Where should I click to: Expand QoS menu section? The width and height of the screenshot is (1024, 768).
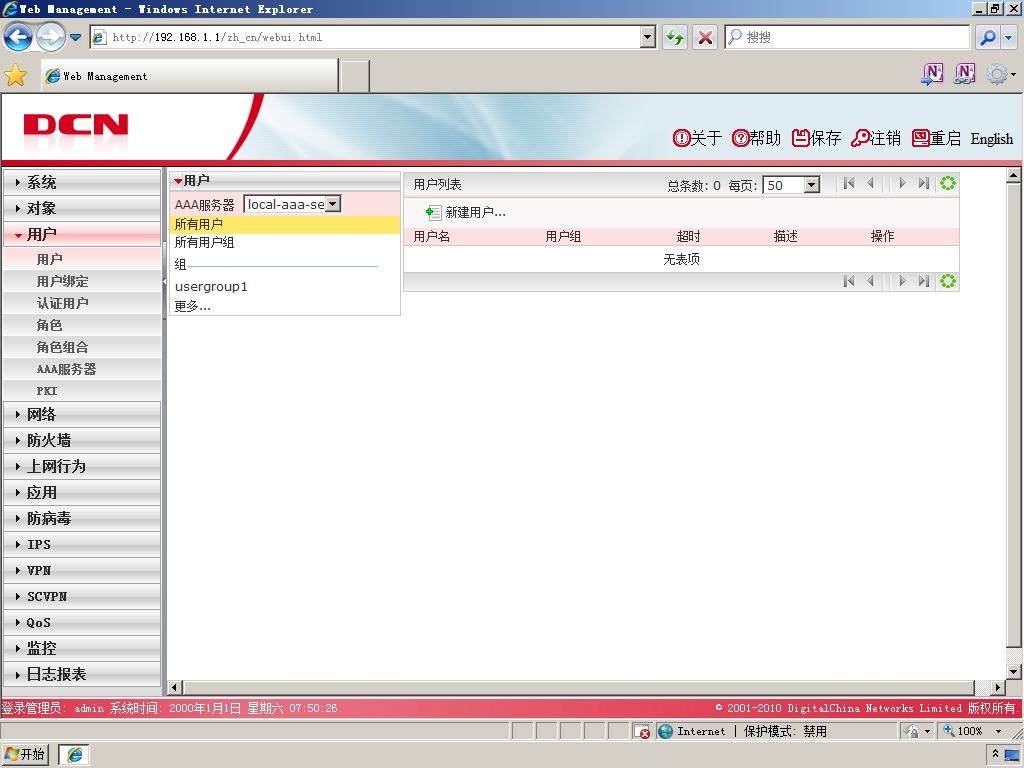pyautogui.click(x=82, y=622)
